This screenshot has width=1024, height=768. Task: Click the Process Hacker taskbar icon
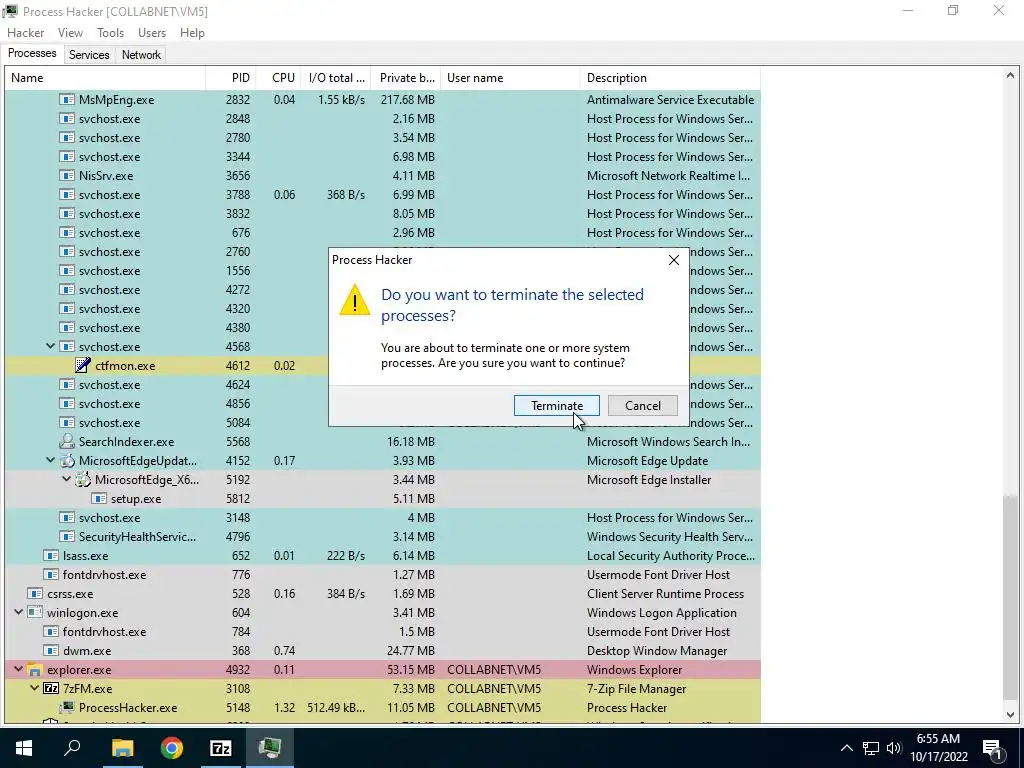pyautogui.click(x=270, y=748)
